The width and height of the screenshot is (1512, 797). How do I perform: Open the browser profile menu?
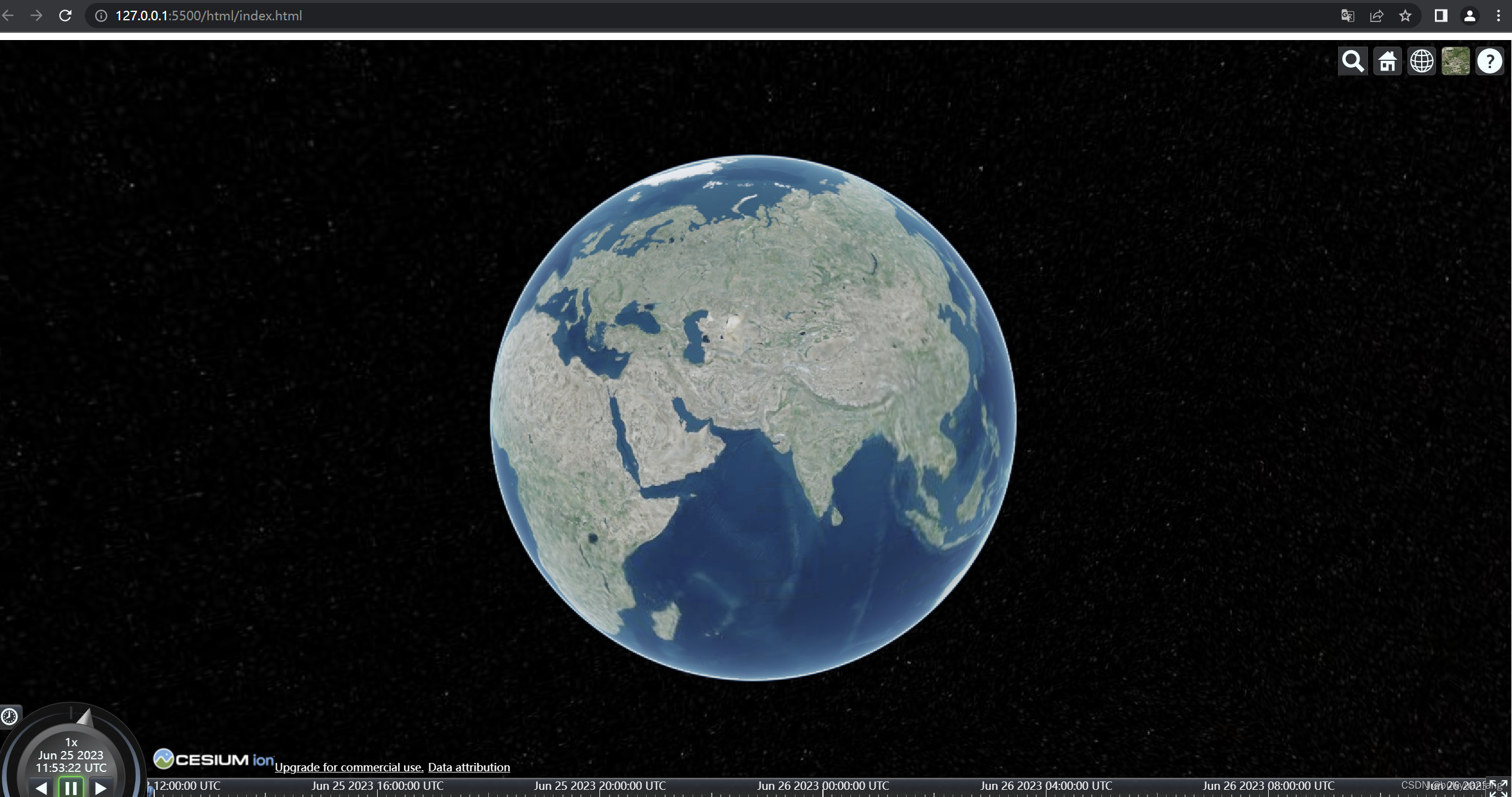(x=1470, y=16)
